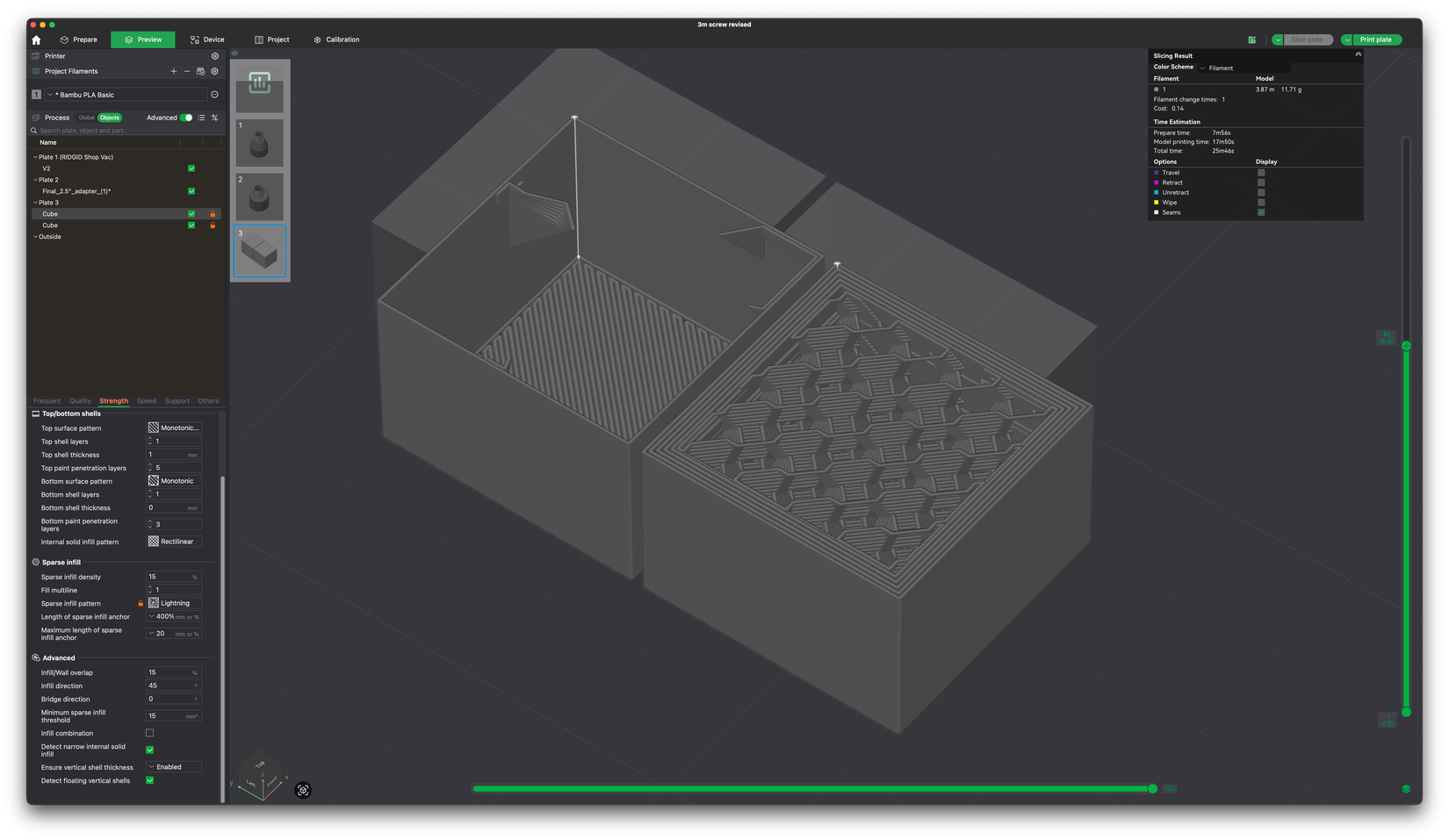Enable the Infill combination checkbox
Image resolution: width=1449 pixels, height=840 pixels.
coord(149,733)
